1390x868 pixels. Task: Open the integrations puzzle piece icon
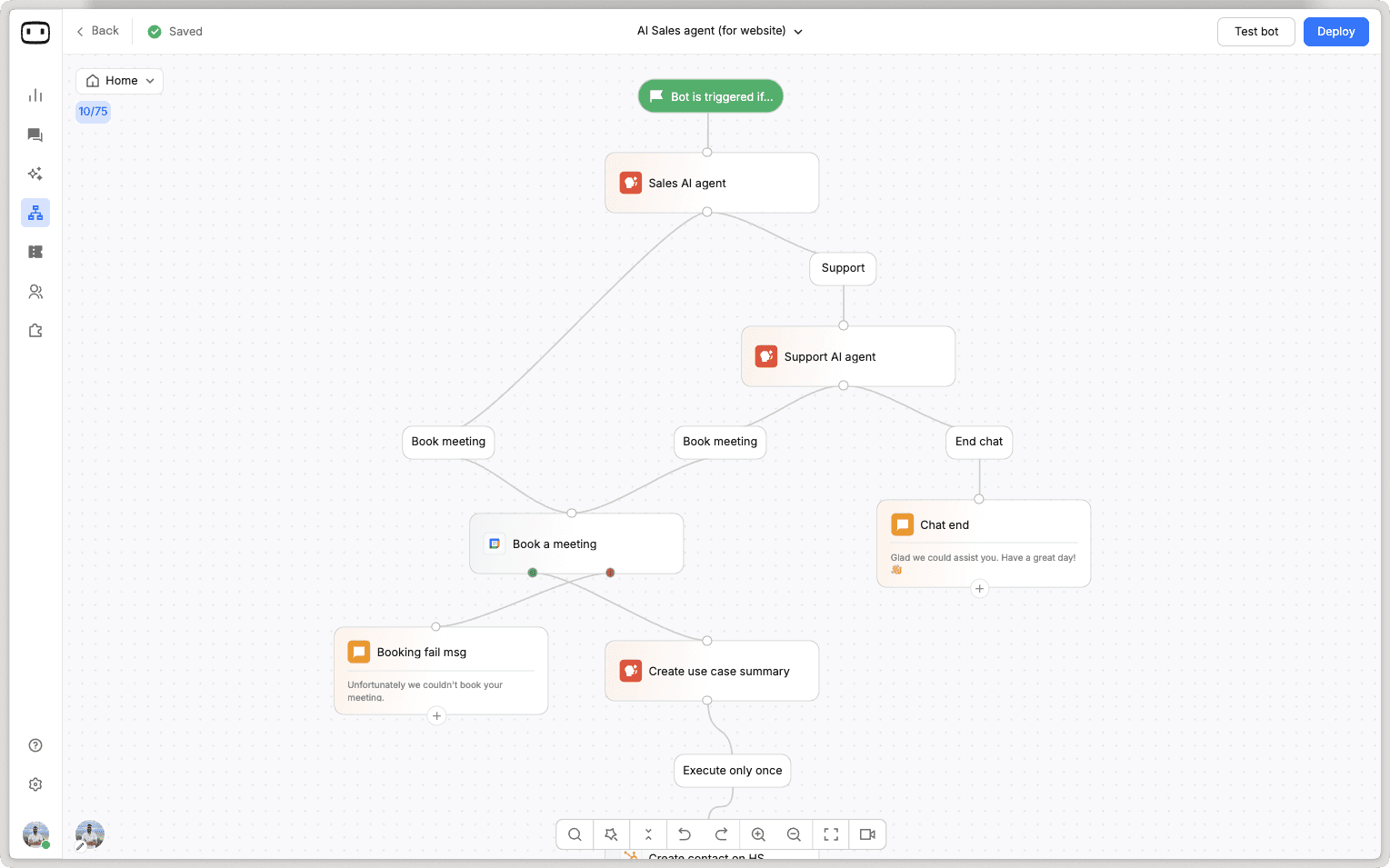[x=35, y=330]
